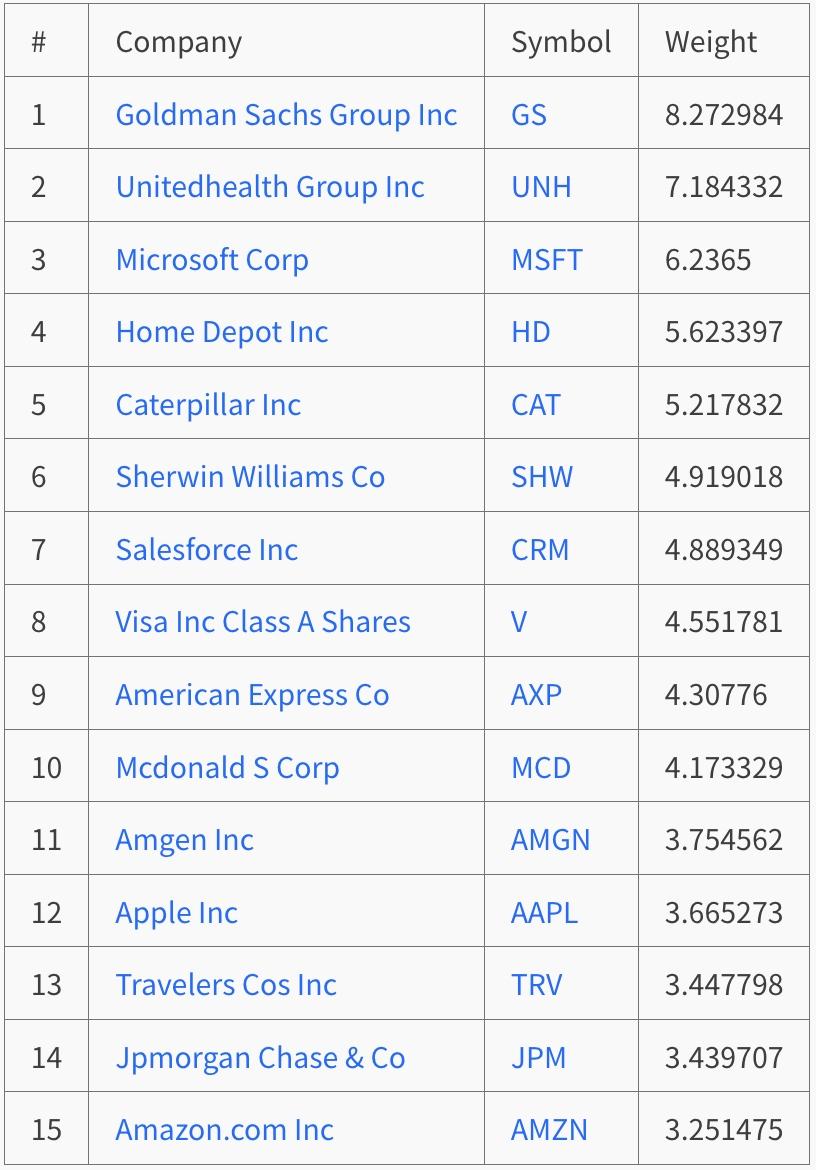Select the MSFT symbol link
816x1170 pixels.
(546, 260)
